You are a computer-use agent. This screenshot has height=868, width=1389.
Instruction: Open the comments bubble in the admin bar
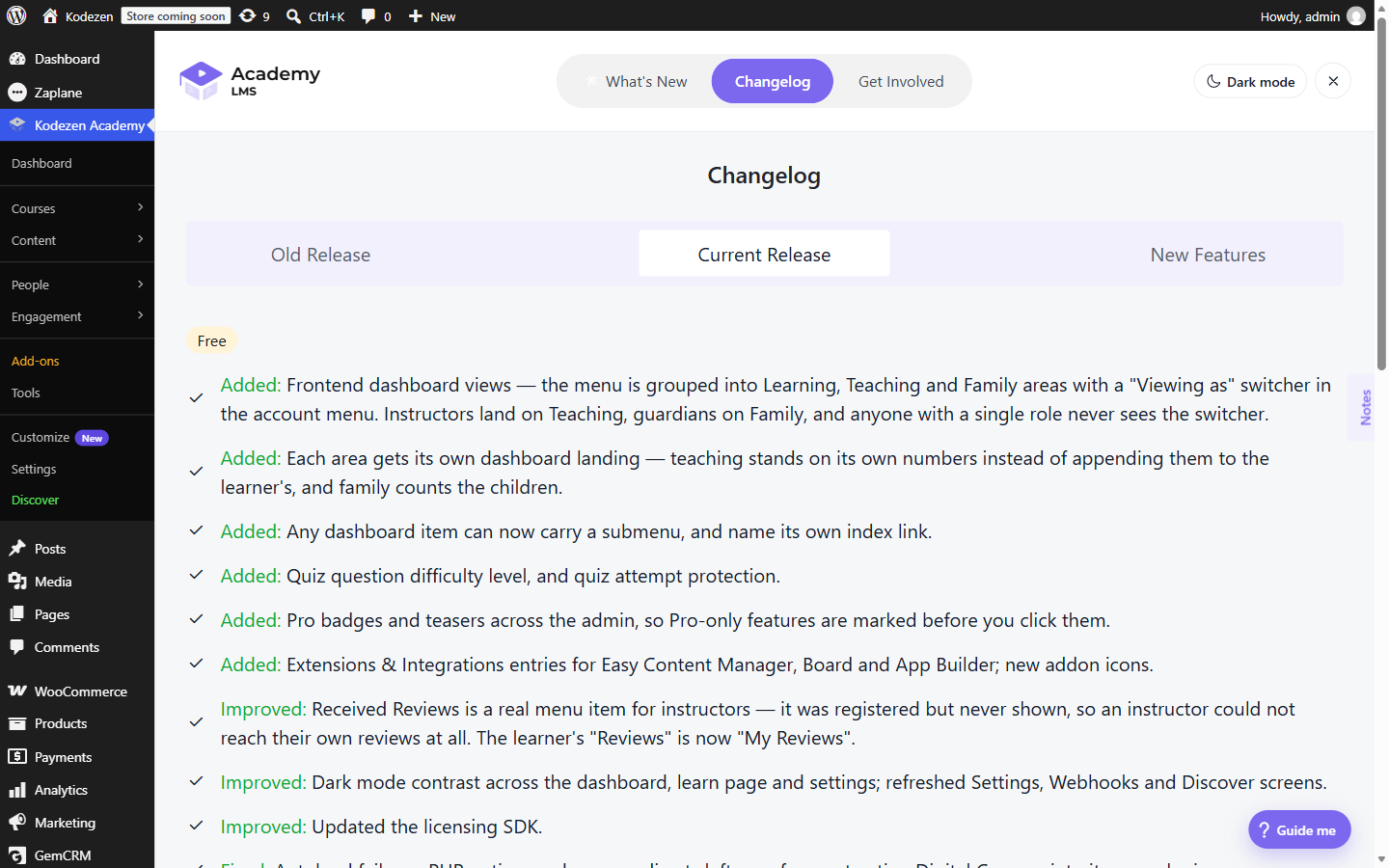368,15
